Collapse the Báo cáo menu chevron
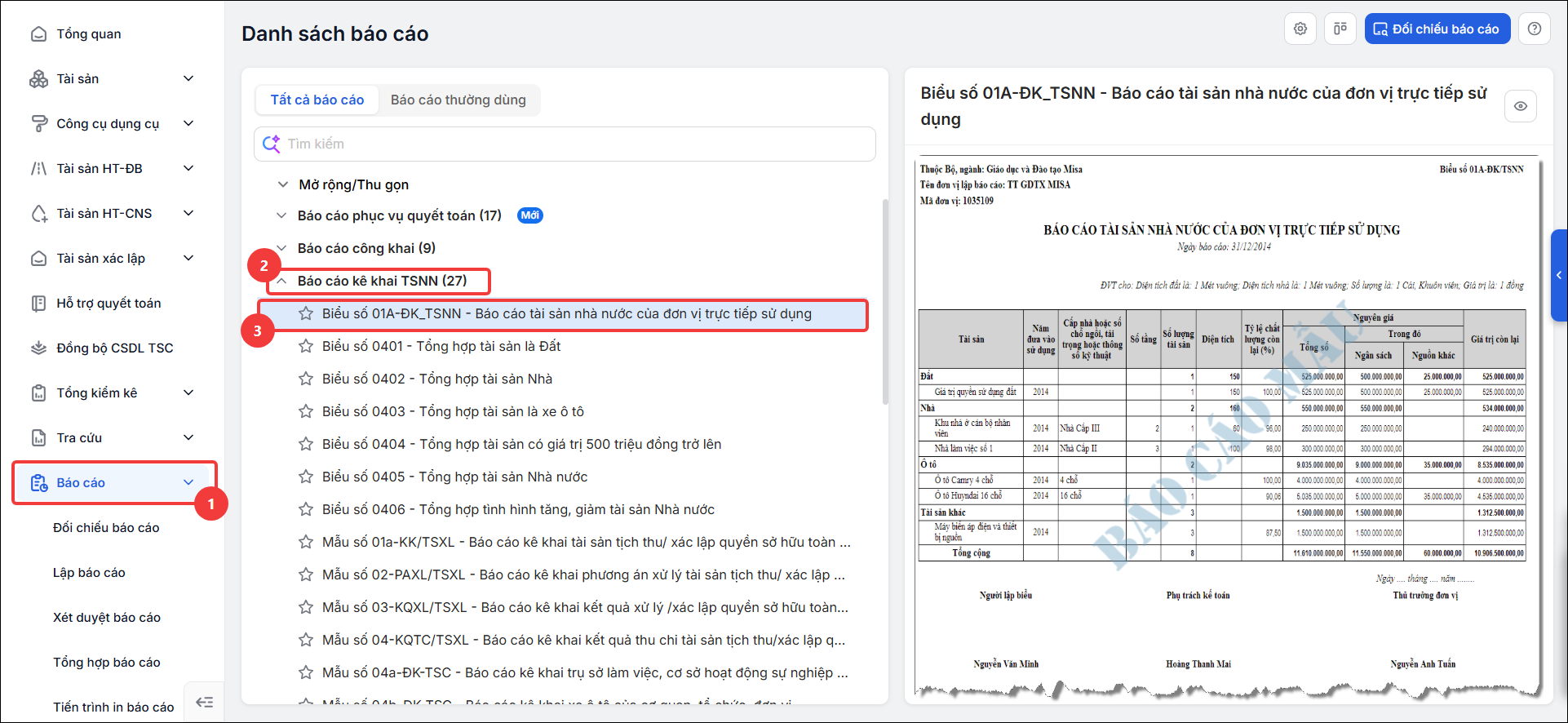The width and height of the screenshot is (1568, 723). [x=188, y=483]
